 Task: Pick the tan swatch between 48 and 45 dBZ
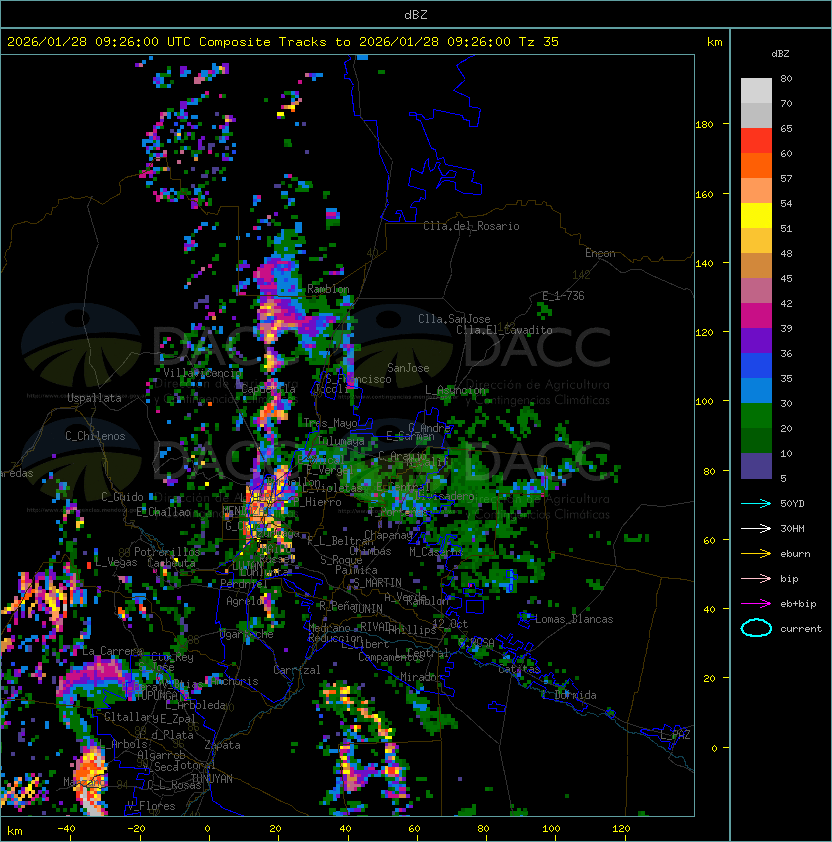pos(756,266)
